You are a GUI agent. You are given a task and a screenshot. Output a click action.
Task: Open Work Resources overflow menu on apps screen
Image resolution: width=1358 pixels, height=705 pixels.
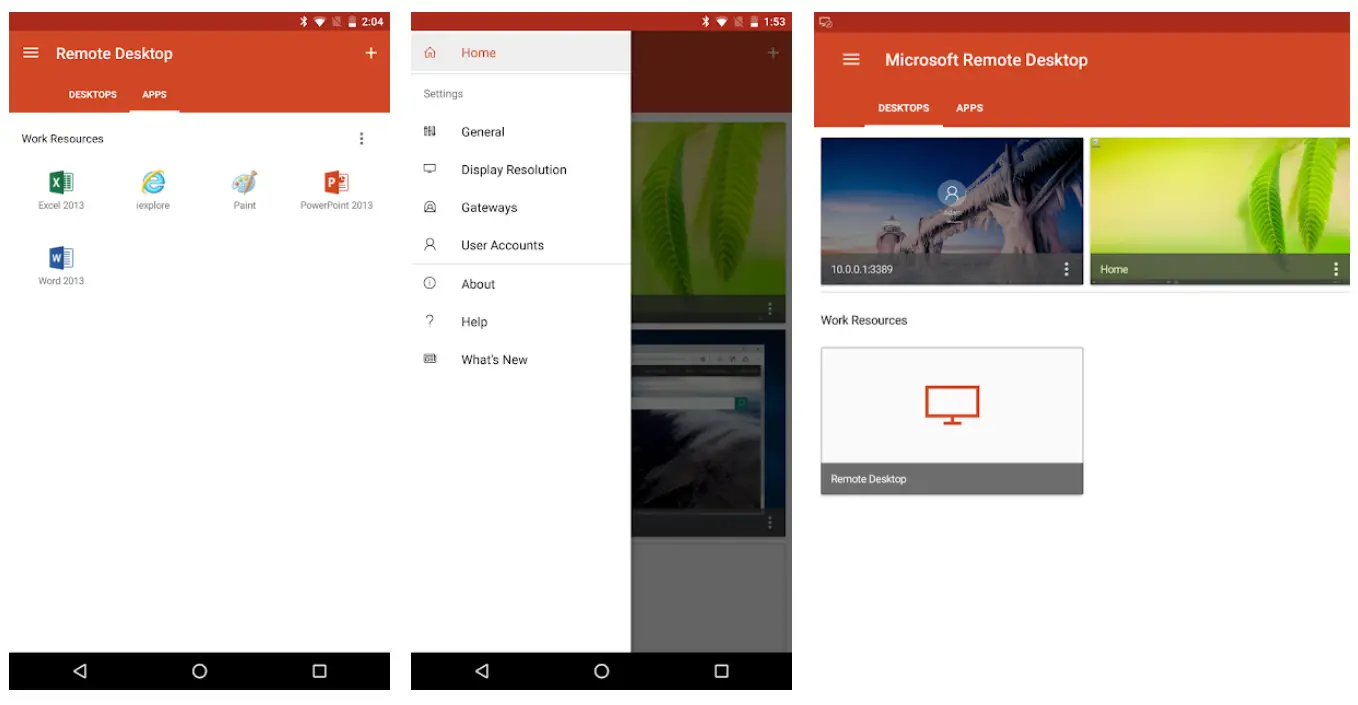point(361,139)
